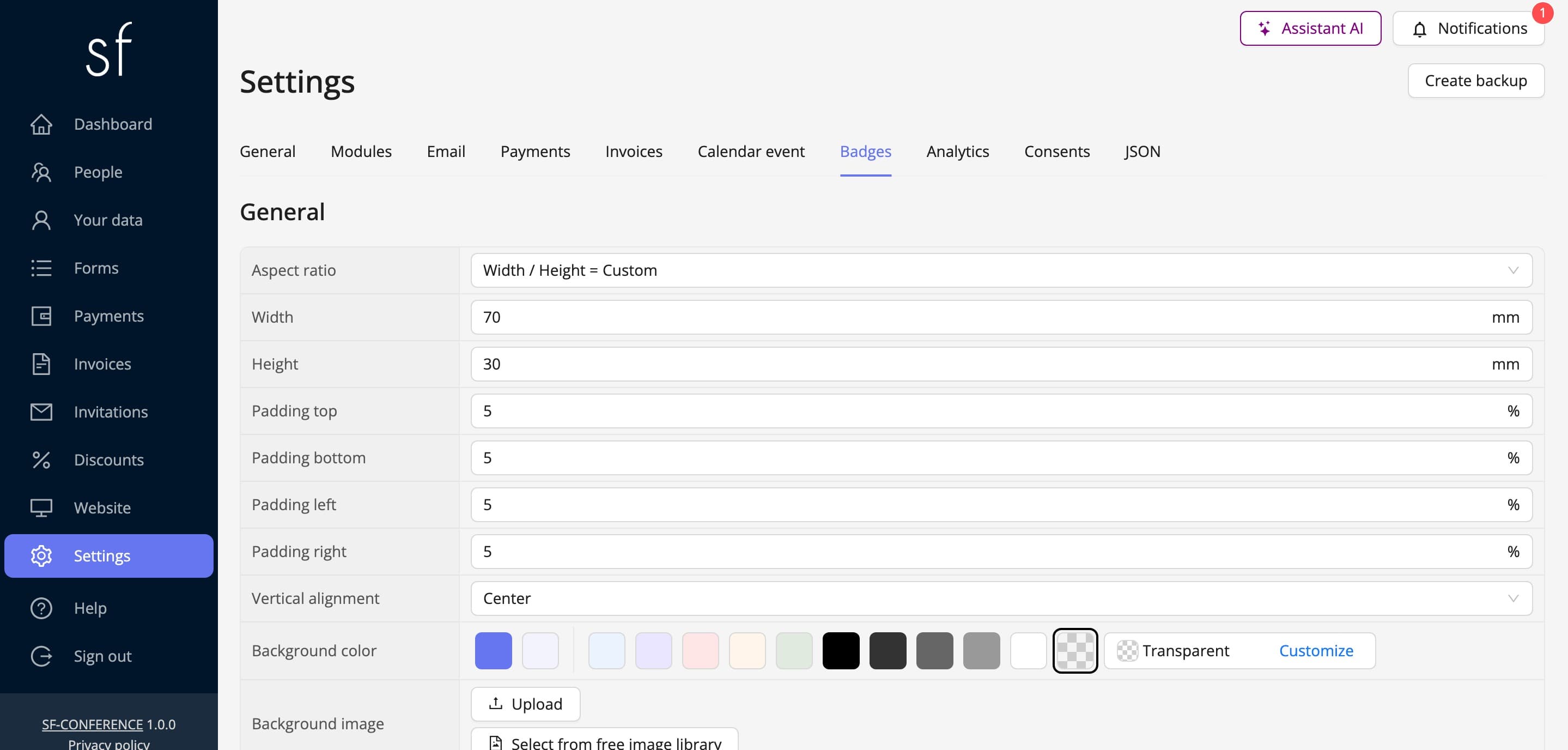Switch to the General settings tab
1568x750 pixels.
click(267, 151)
